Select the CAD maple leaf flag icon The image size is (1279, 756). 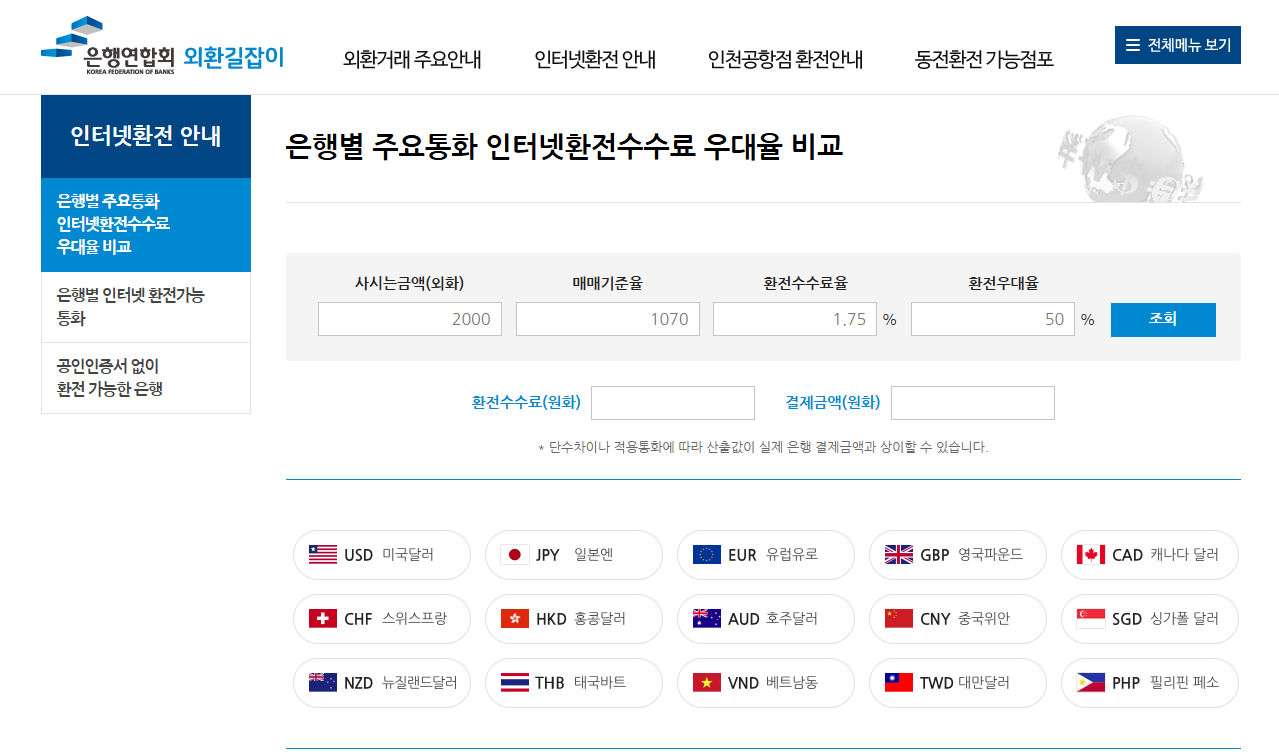(x=1091, y=555)
